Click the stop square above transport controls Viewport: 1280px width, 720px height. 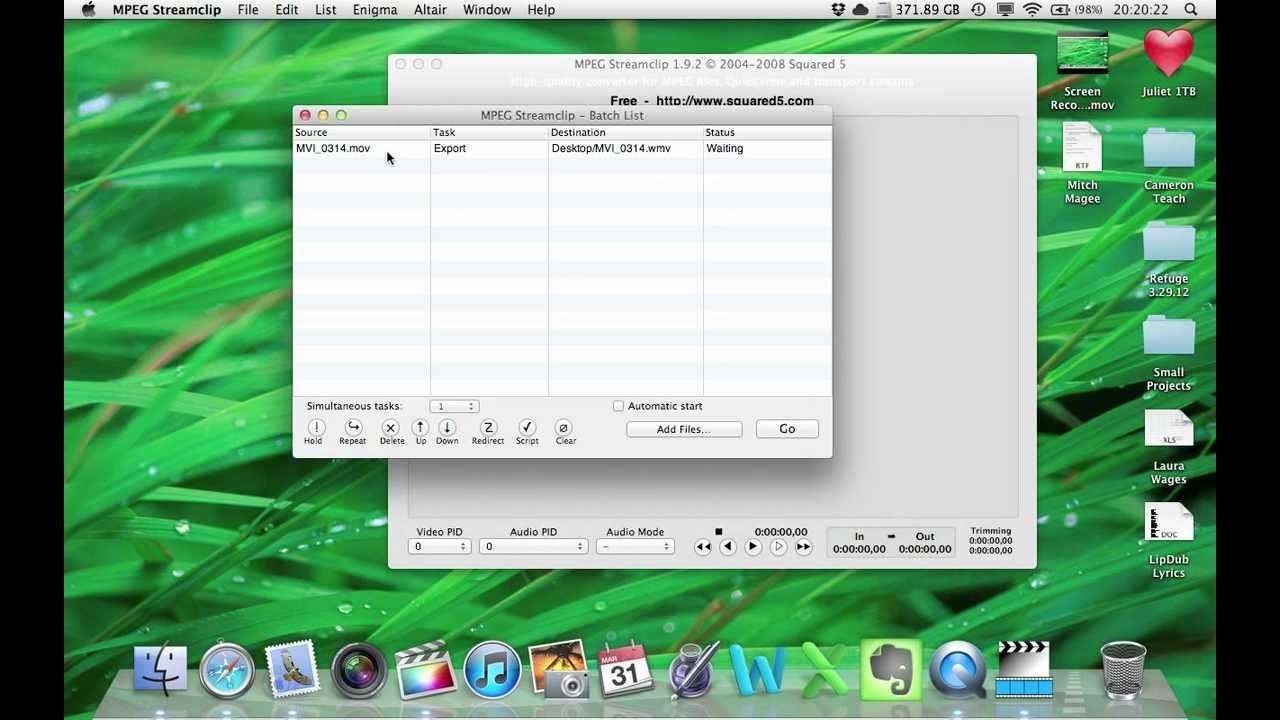click(x=718, y=532)
